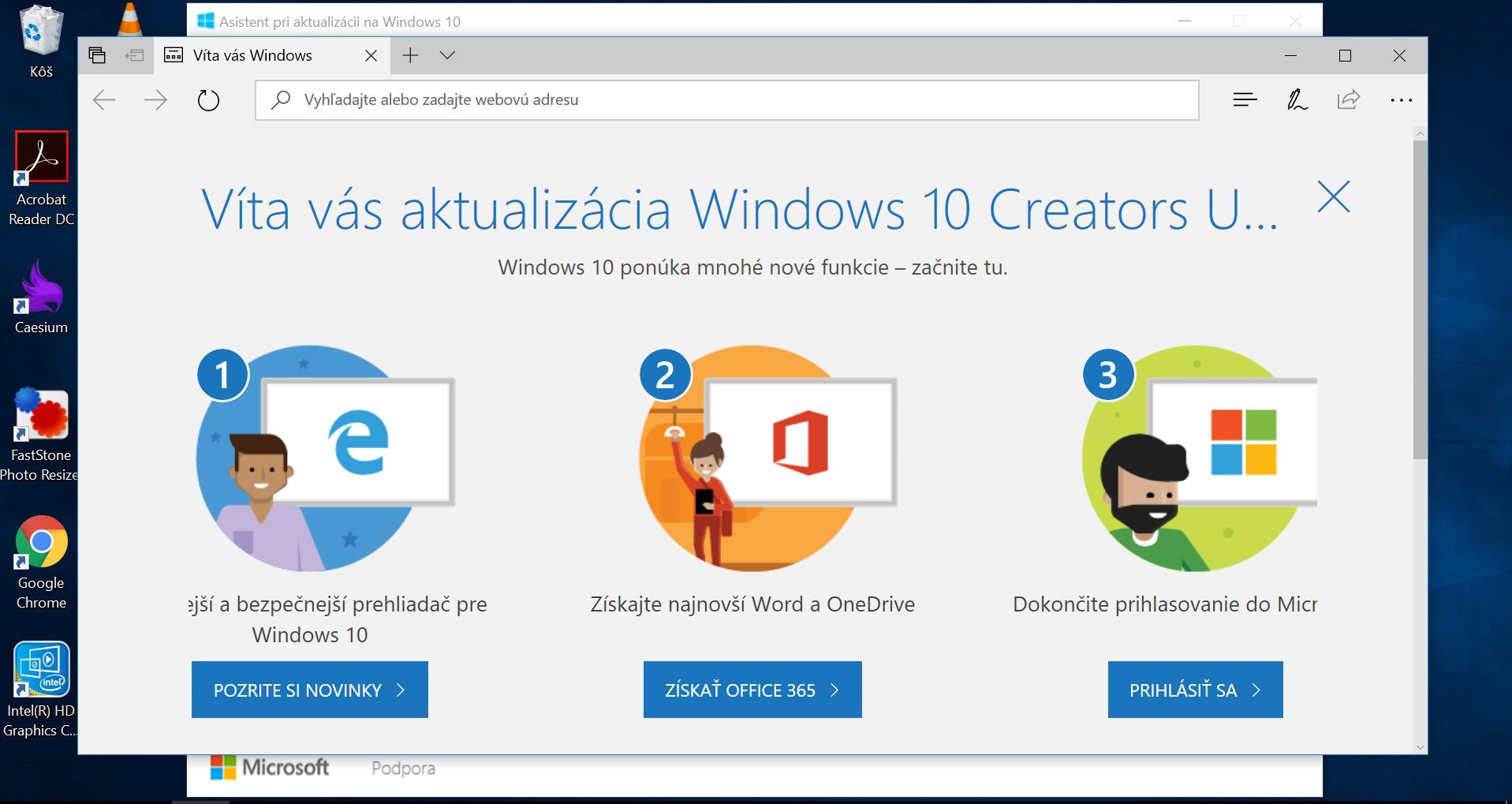Select the Edge browser illustration step 1
This screenshot has height=804, width=1512.
[325, 458]
